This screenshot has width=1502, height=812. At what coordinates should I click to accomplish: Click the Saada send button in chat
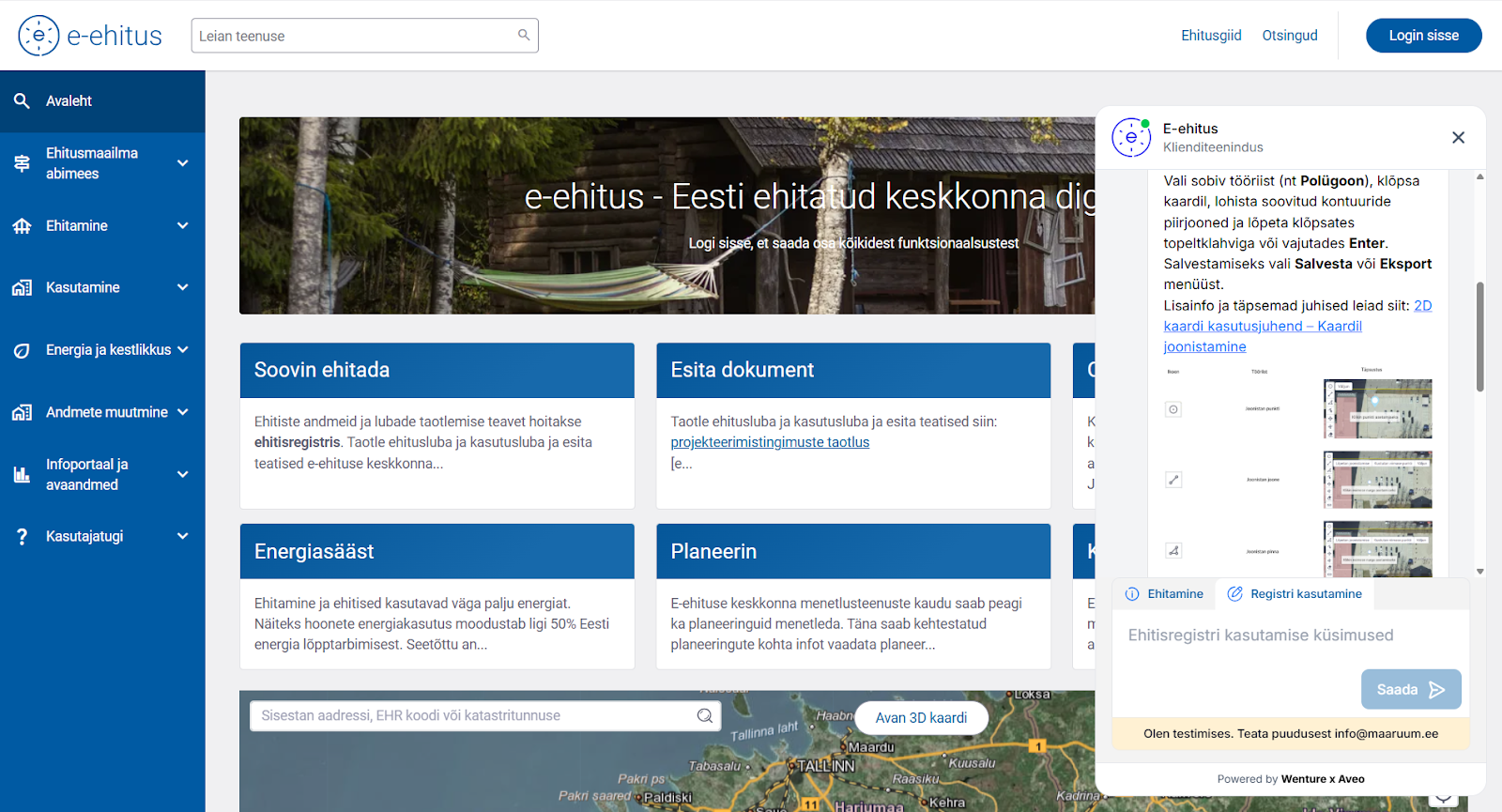(x=1411, y=689)
